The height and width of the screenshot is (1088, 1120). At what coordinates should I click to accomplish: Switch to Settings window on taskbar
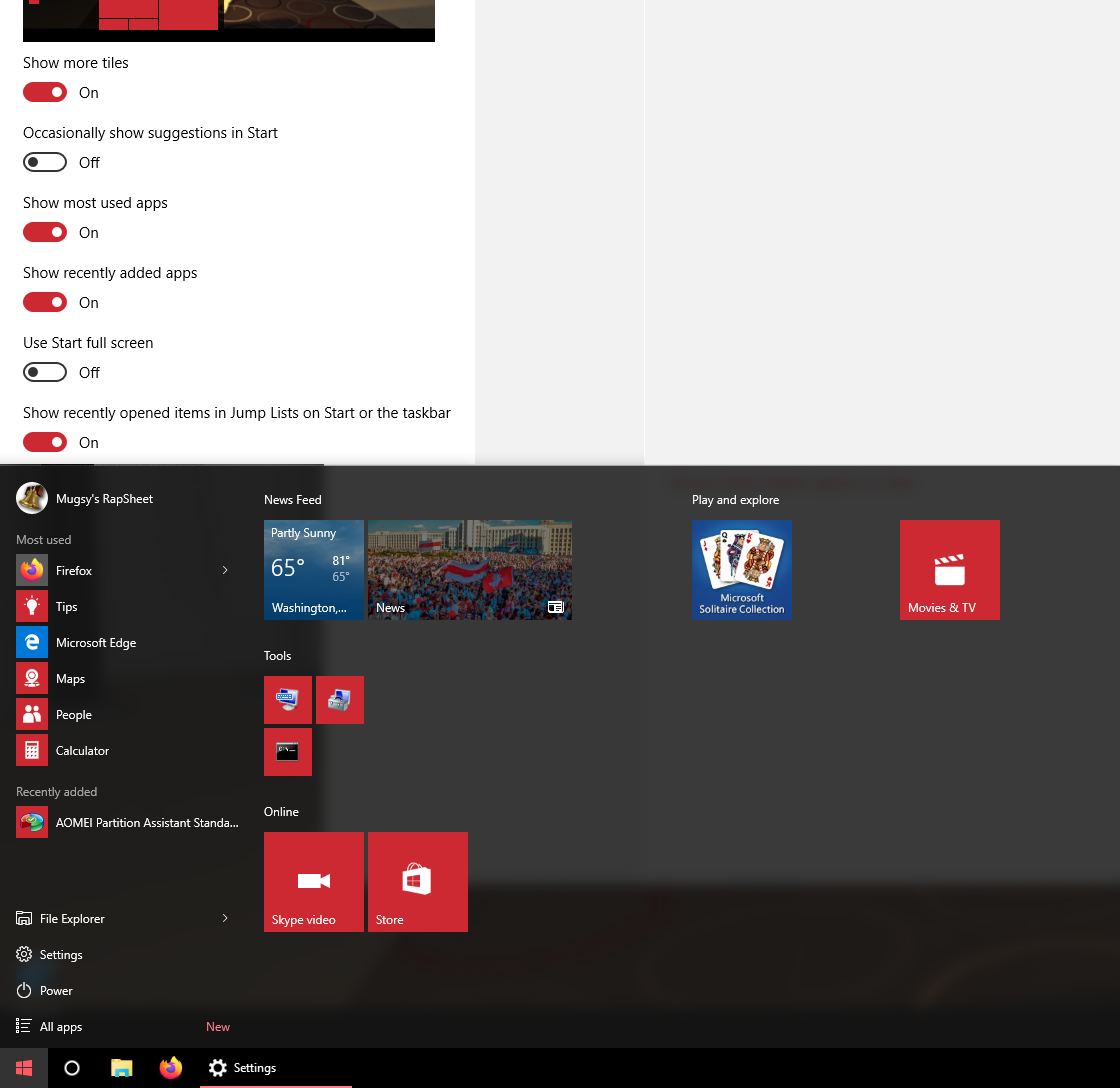click(x=276, y=1068)
